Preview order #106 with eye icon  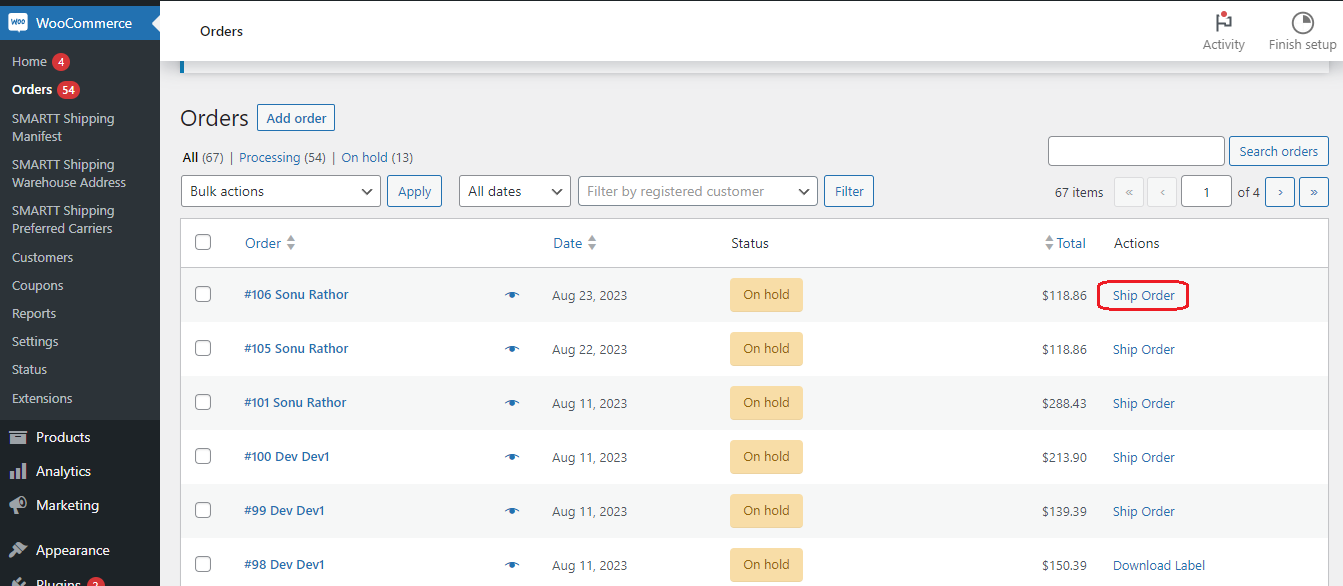pyautogui.click(x=512, y=295)
